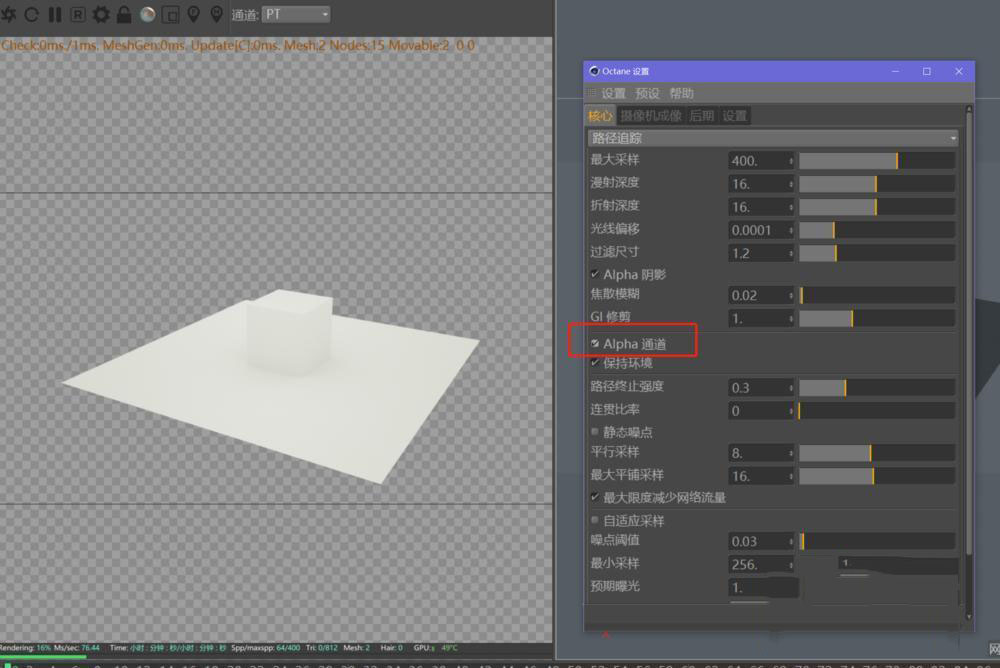The image size is (1000, 668).
Task: Click the 过滤尺寸 value field
Action: pos(757,253)
